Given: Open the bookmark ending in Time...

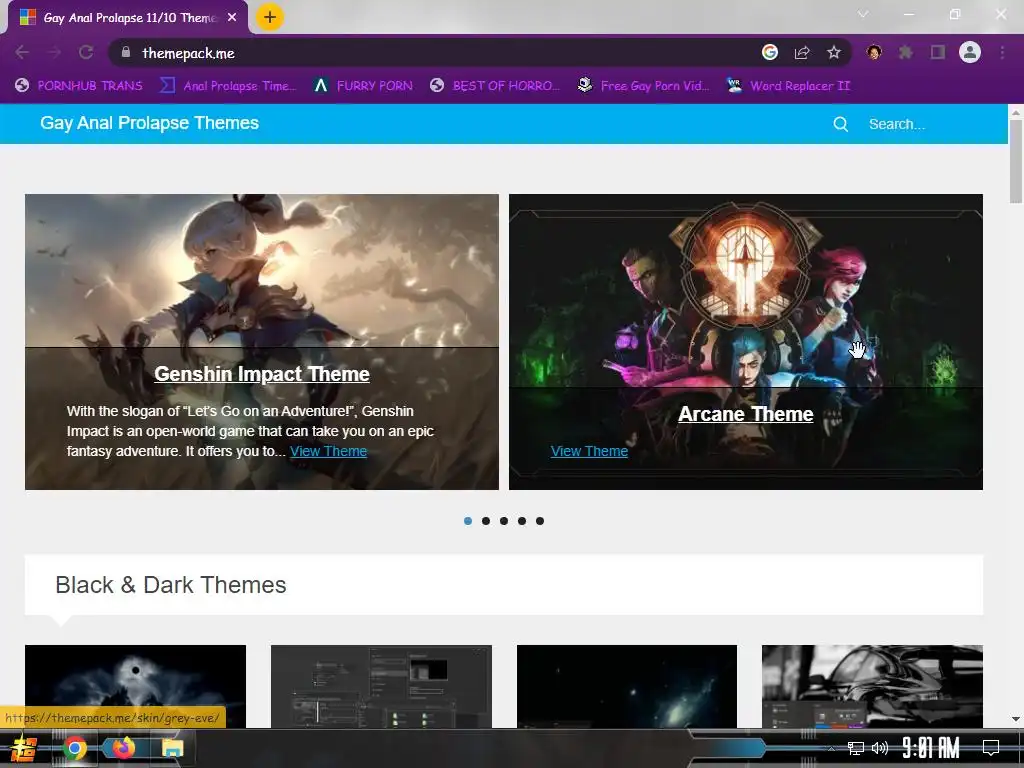Looking at the screenshot, I should pos(228,86).
